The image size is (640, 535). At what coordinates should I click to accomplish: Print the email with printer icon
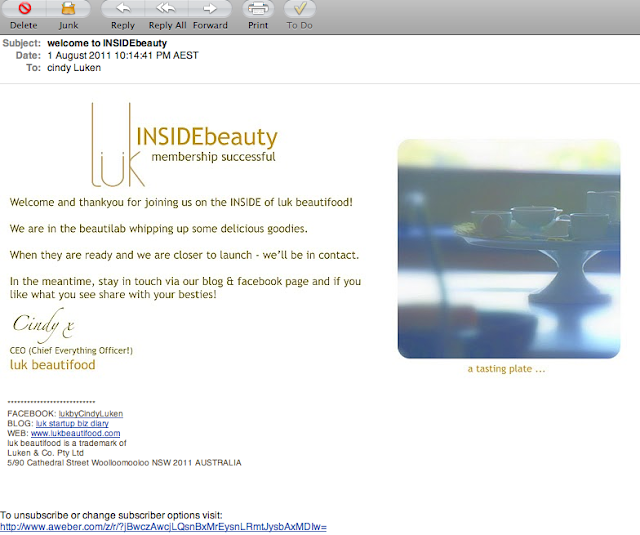click(258, 8)
